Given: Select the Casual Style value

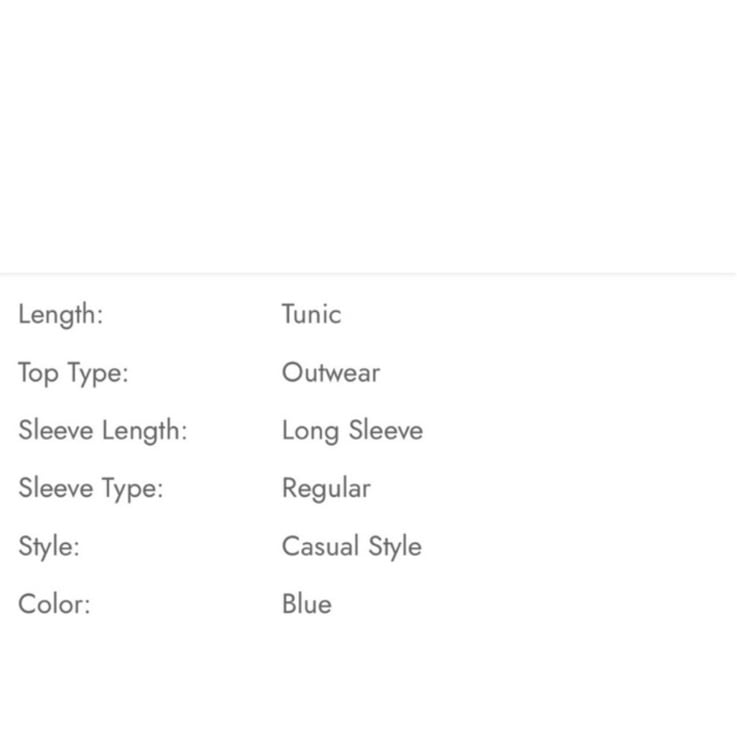Looking at the screenshot, I should pos(351,547).
